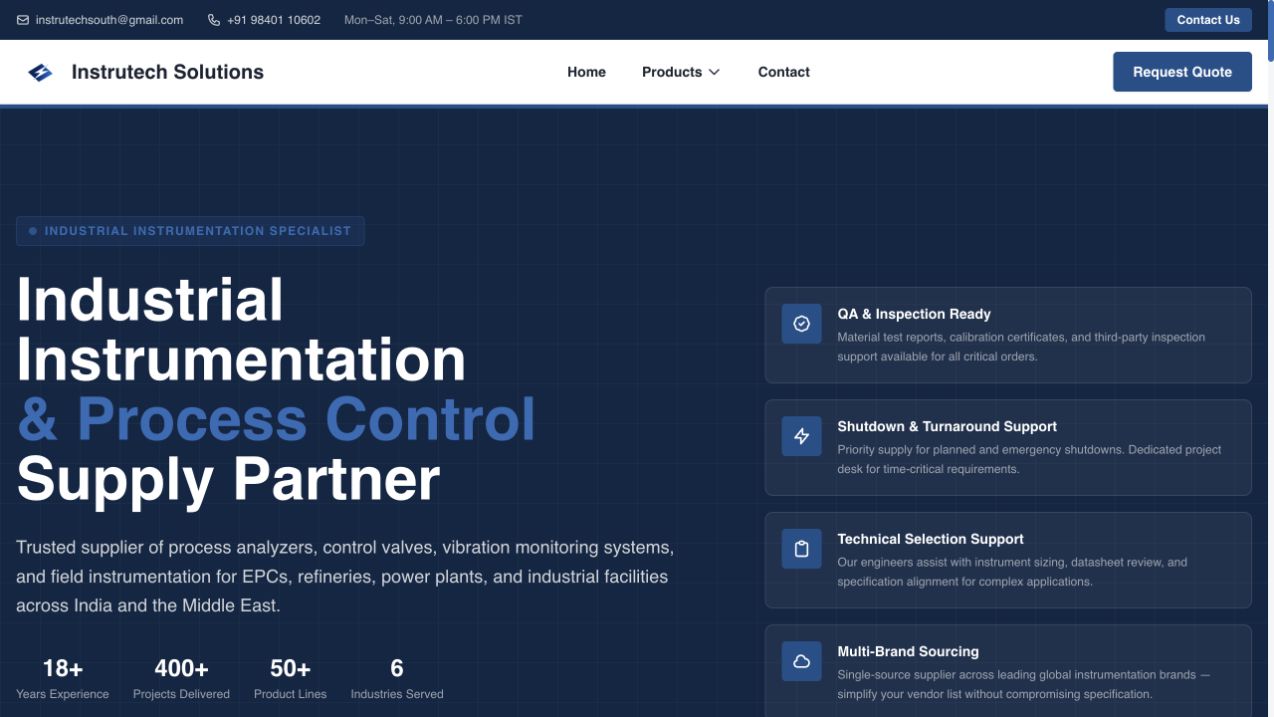Image resolution: width=1274 pixels, height=717 pixels.
Task: Click the phone handset icon in top bar
Action: (214, 20)
